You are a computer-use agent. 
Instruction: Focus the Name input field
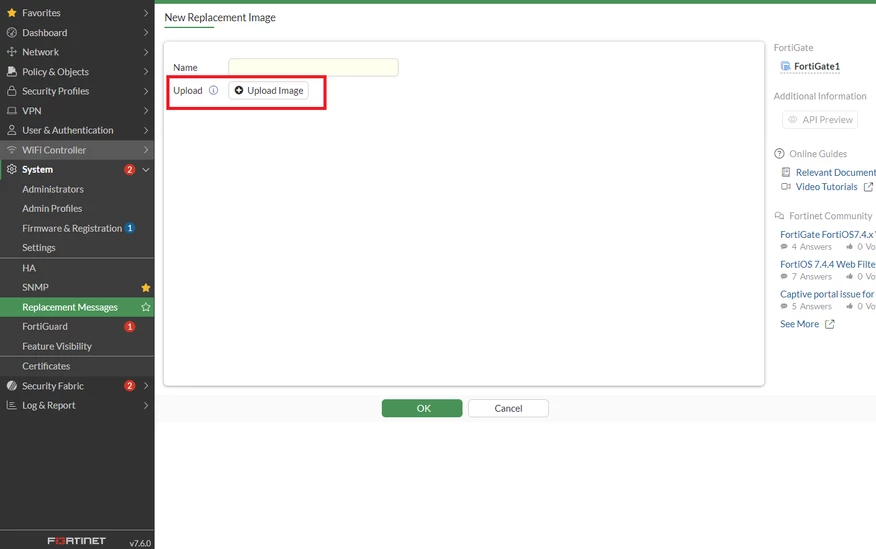tap(313, 67)
